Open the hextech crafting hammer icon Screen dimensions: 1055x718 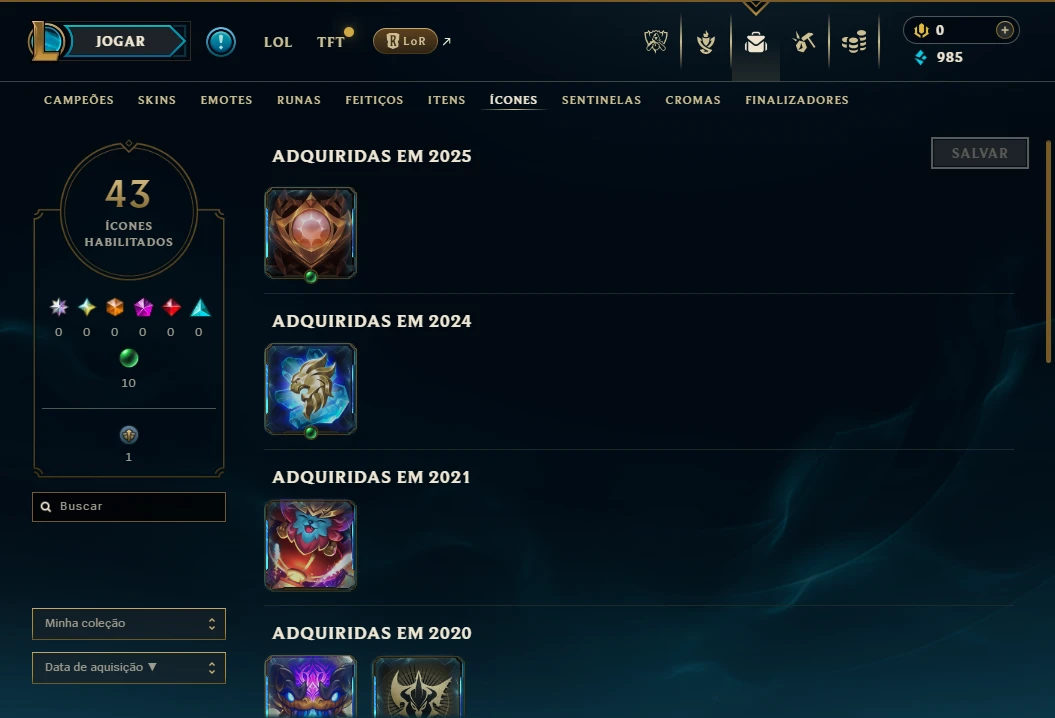[x=804, y=42]
